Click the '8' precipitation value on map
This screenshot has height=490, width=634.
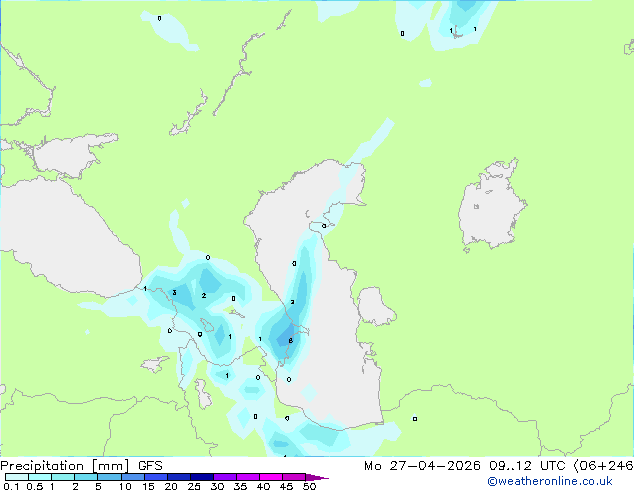(x=290, y=341)
